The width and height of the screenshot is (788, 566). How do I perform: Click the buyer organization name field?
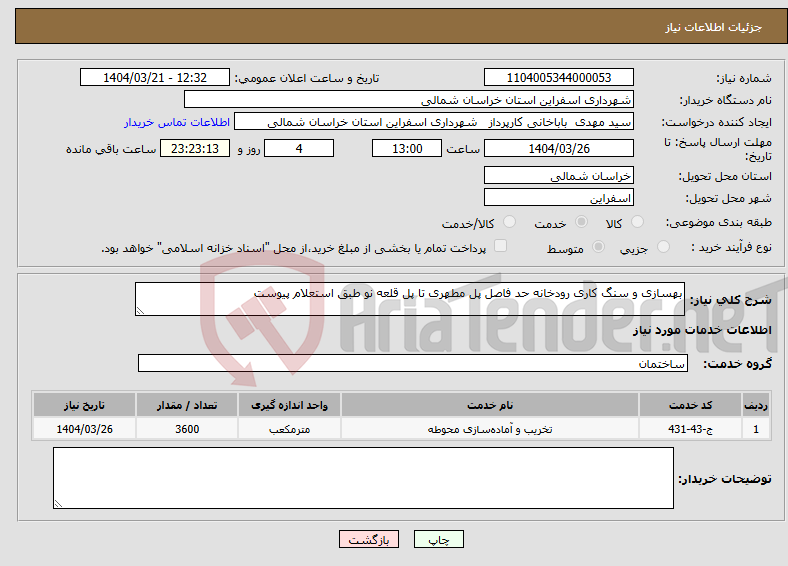click(409, 100)
